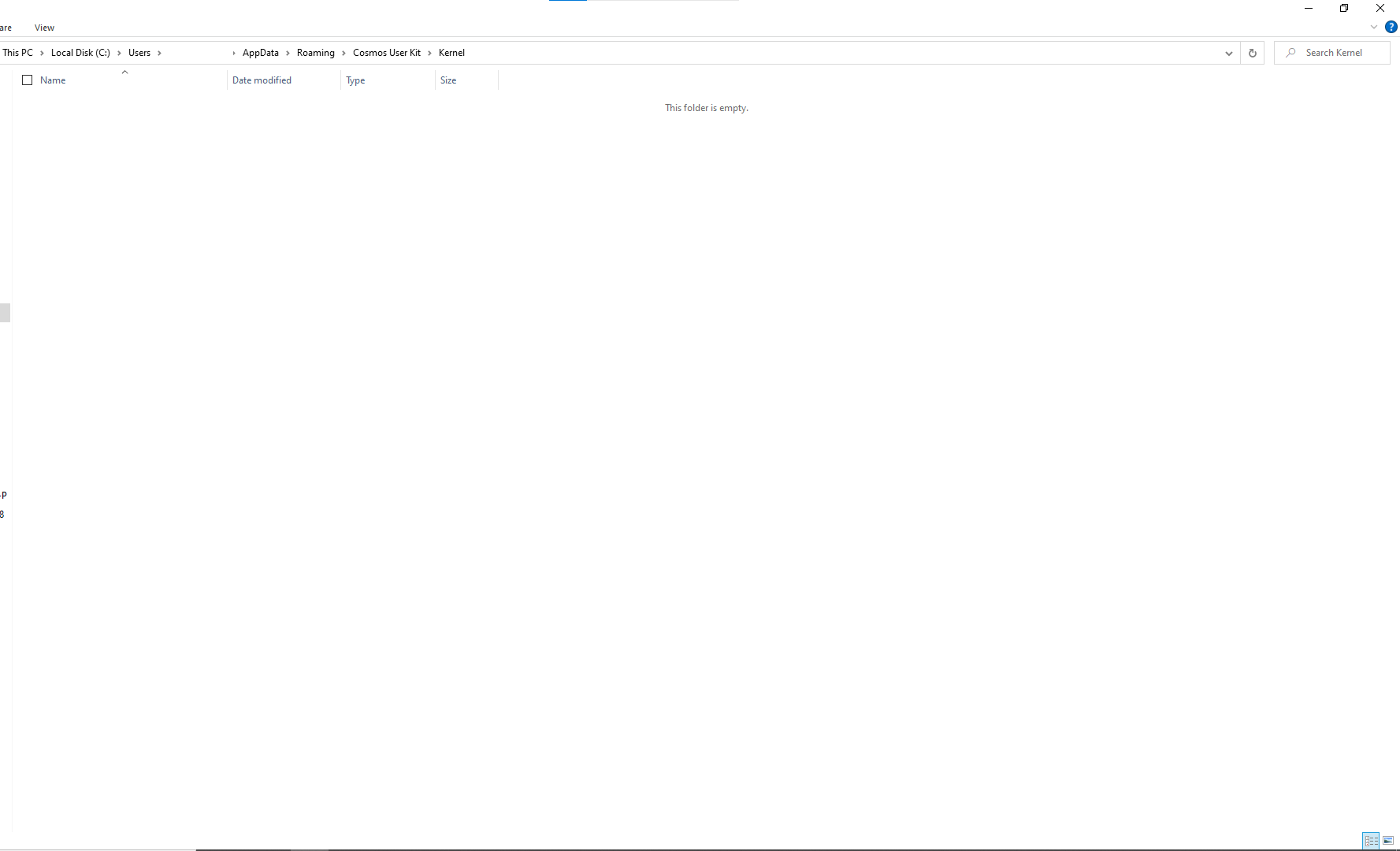Image resolution: width=1400 pixels, height=851 pixels.
Task: Sort by the Type column header
Action: pyautogui.click(x=355, y=80)
